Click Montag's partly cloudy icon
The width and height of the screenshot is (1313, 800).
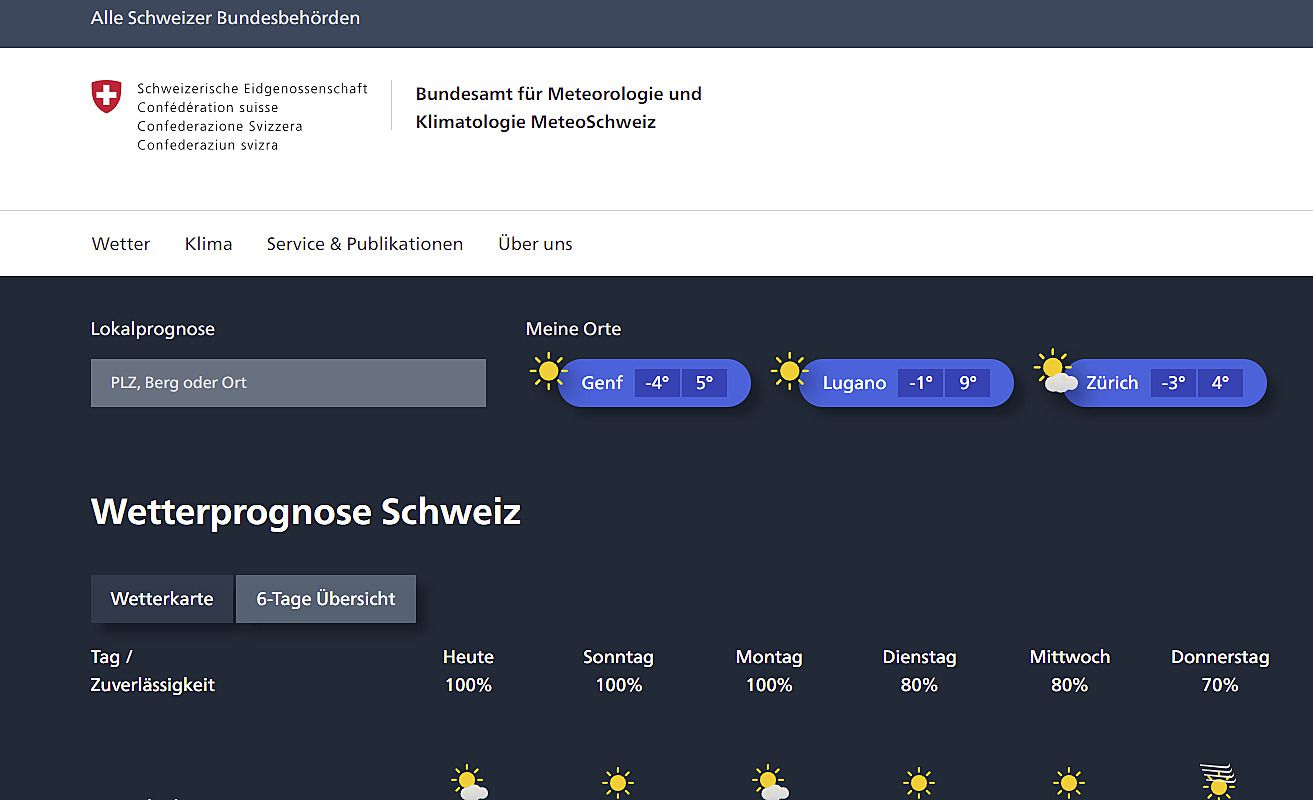point(769,782)
